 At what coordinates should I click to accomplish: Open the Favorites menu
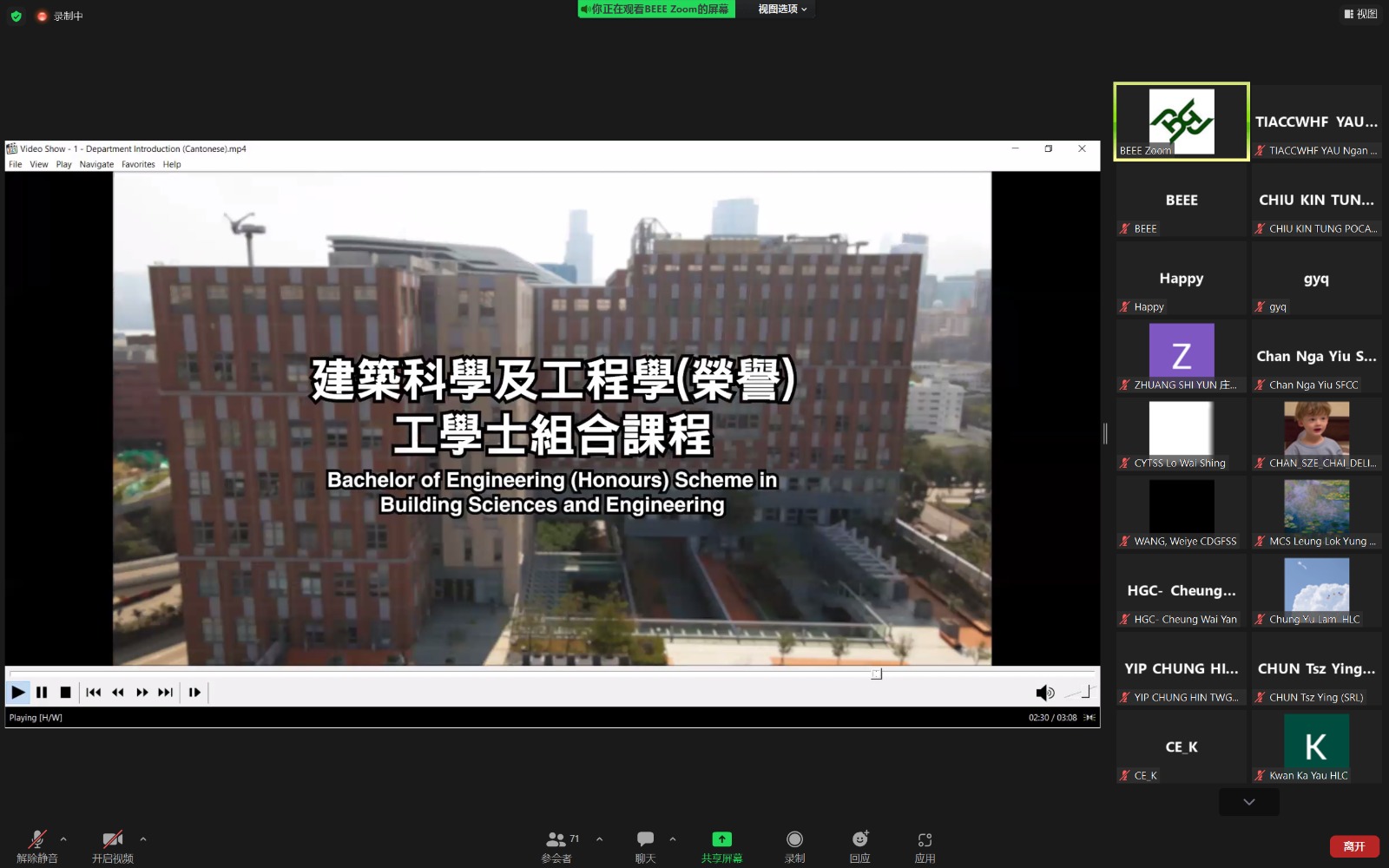pyautogui.click(x=138, y=164)
